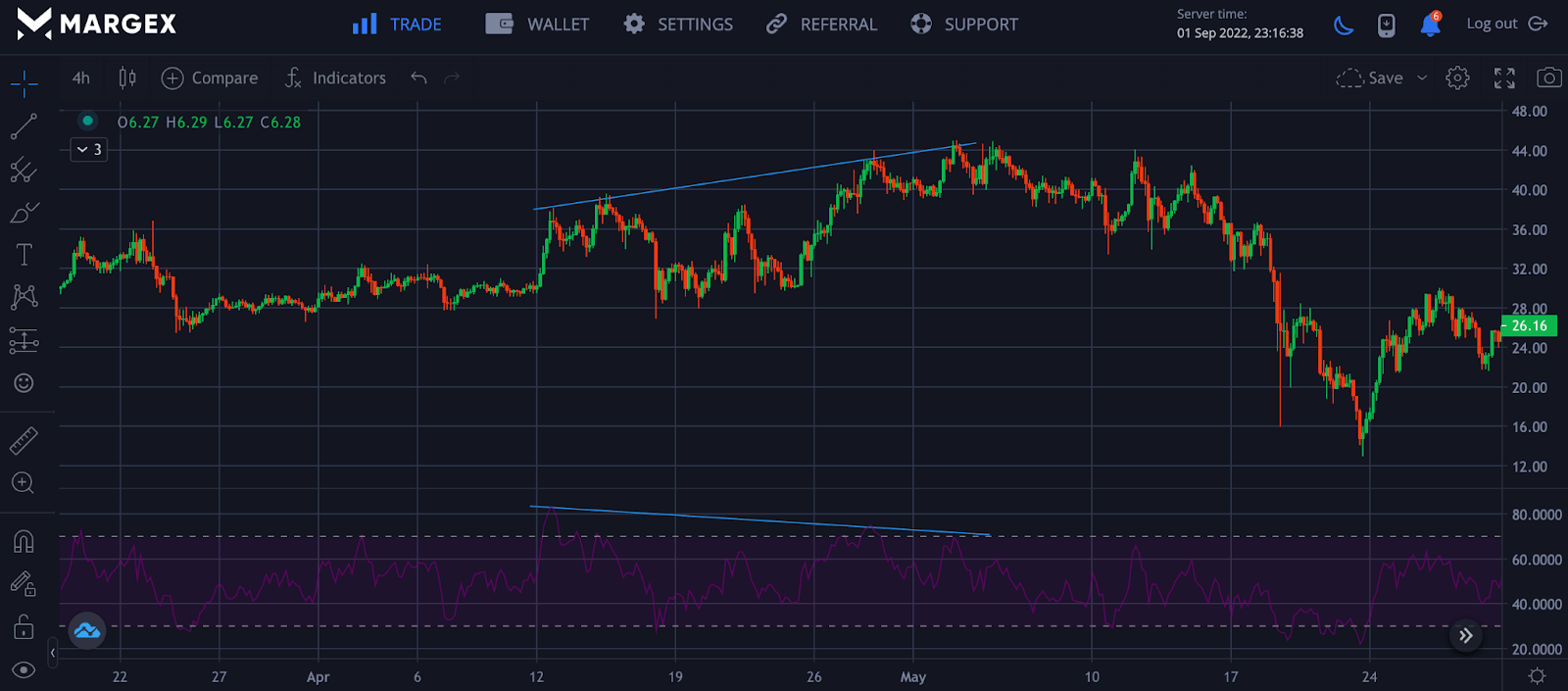1568x691 pixels.
Task: Open the emoji icons tool
Action: point(24,383)
